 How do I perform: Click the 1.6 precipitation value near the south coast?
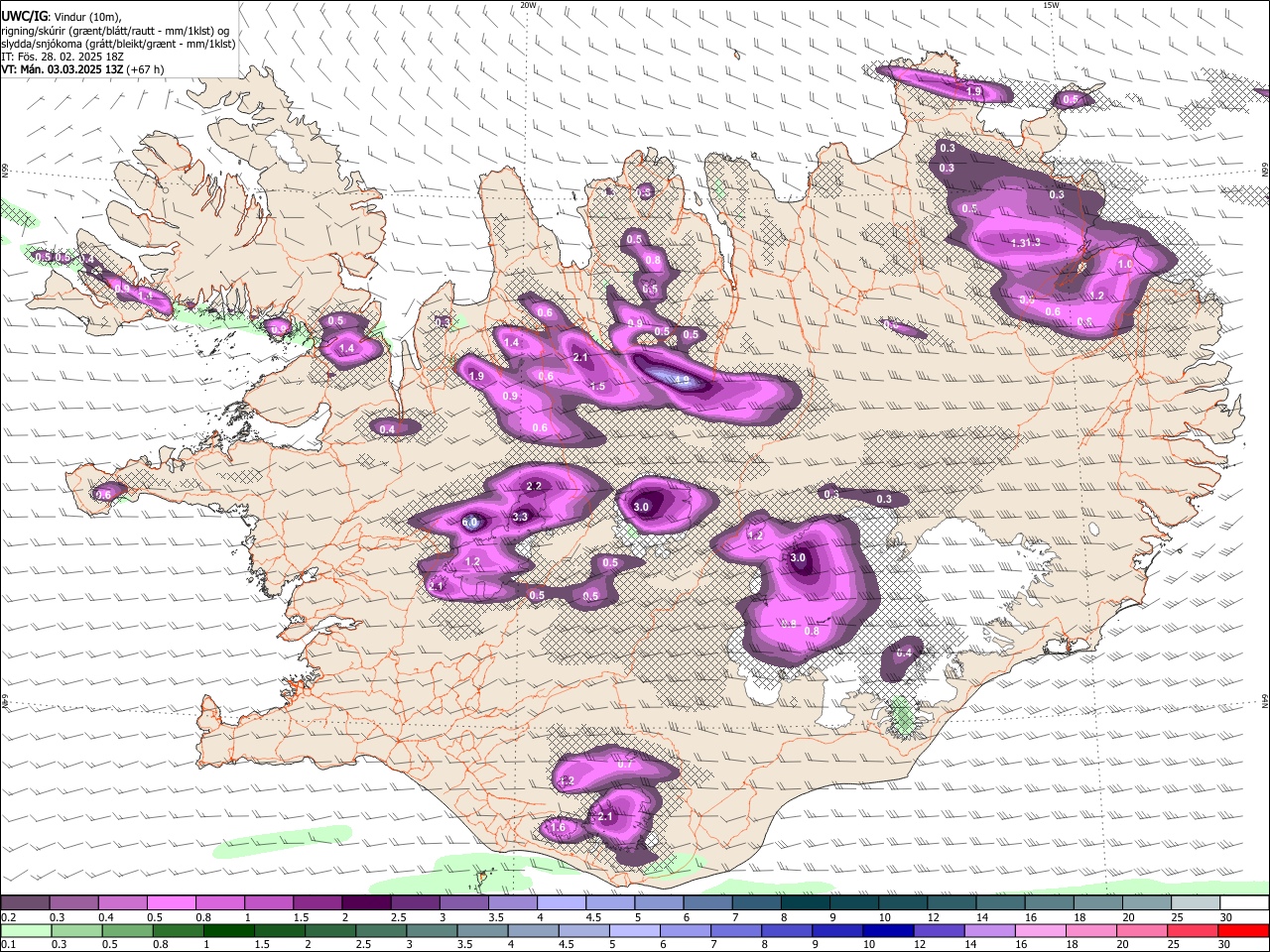pyautogui.click(x=558, y=827)
